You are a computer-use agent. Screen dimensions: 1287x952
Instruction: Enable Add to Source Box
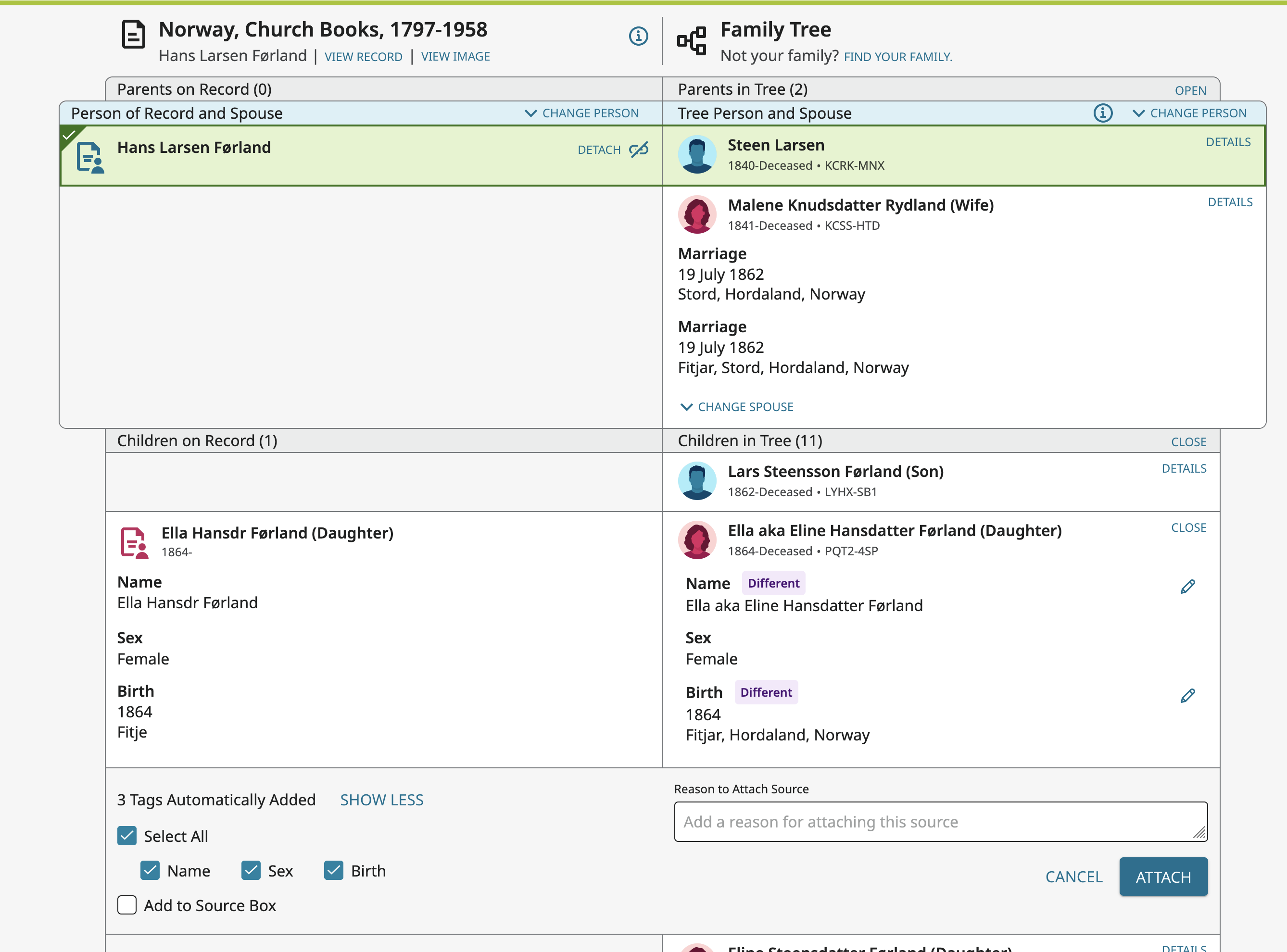(127, 905)
